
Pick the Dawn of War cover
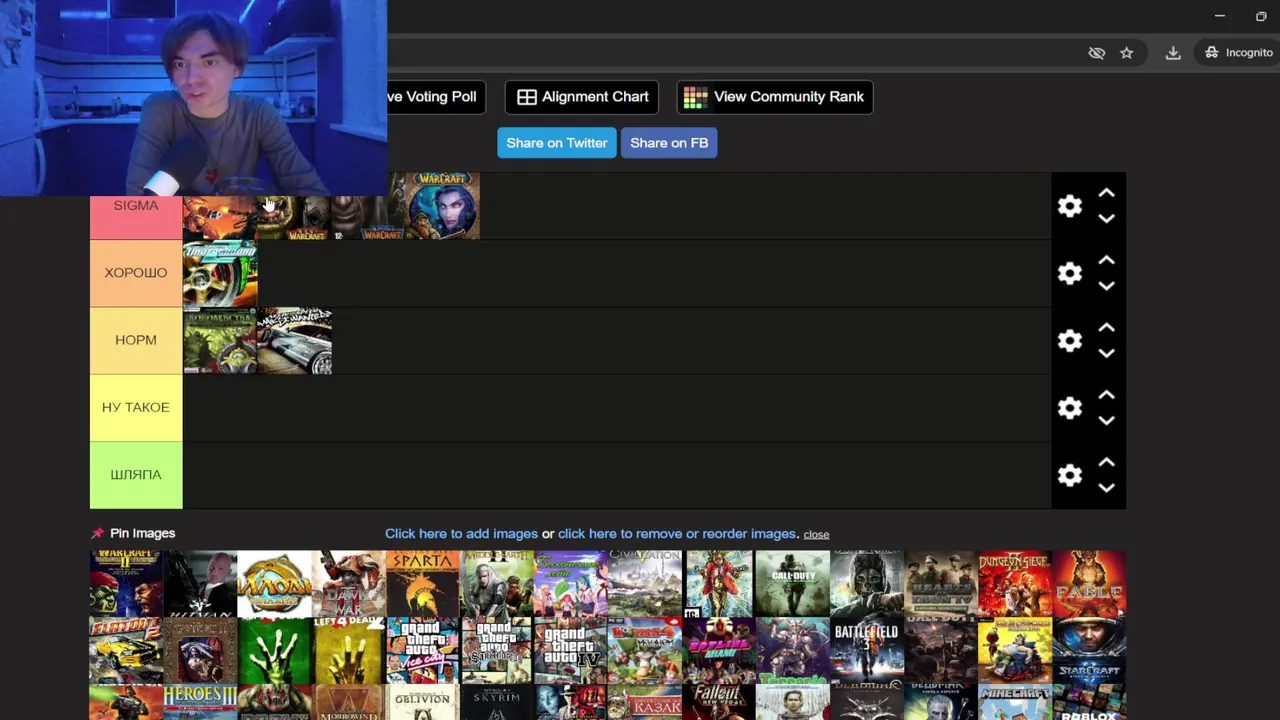[x=348, y=584]
